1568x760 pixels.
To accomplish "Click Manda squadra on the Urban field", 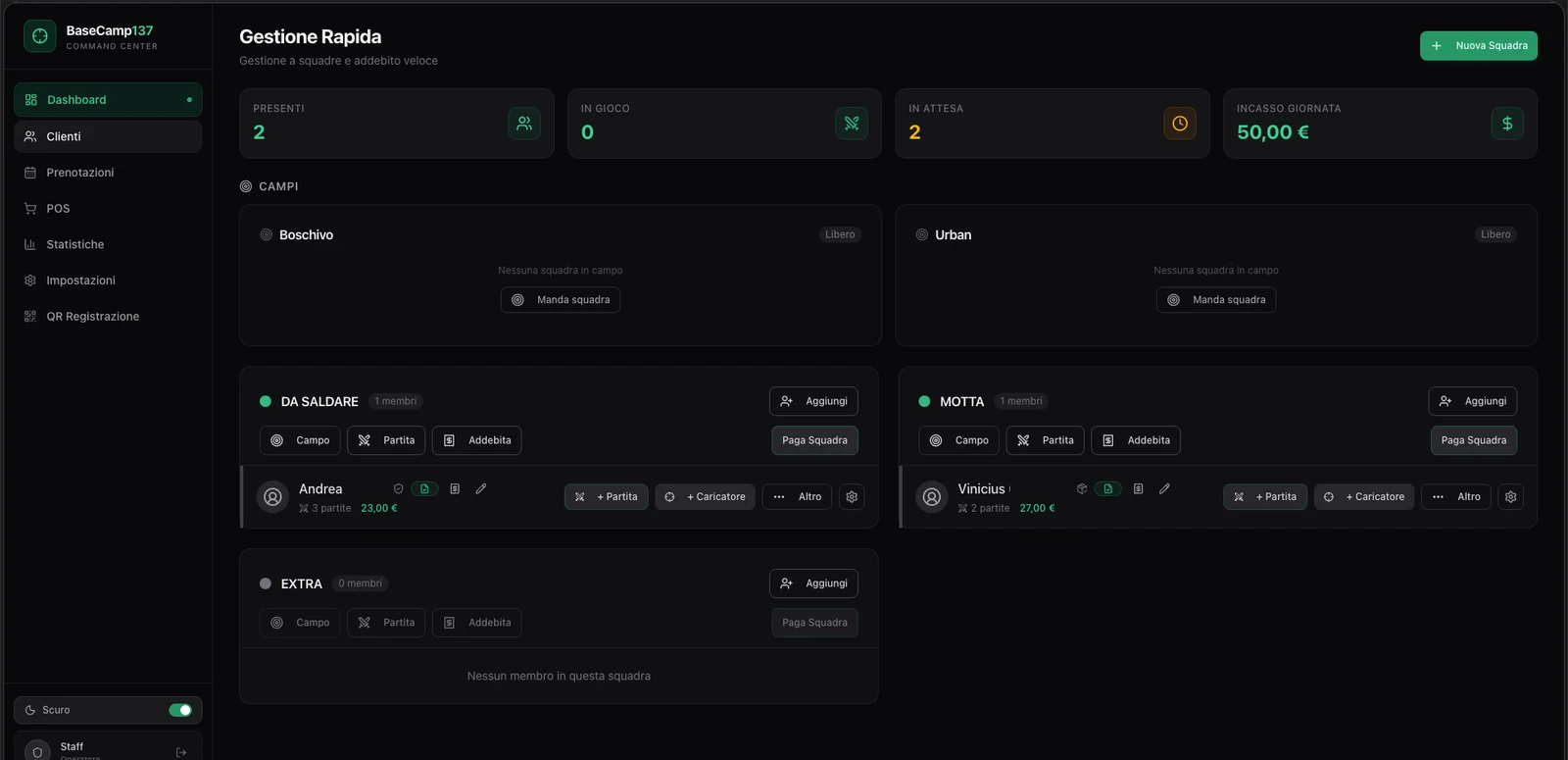I will [x=1216, y=300].
